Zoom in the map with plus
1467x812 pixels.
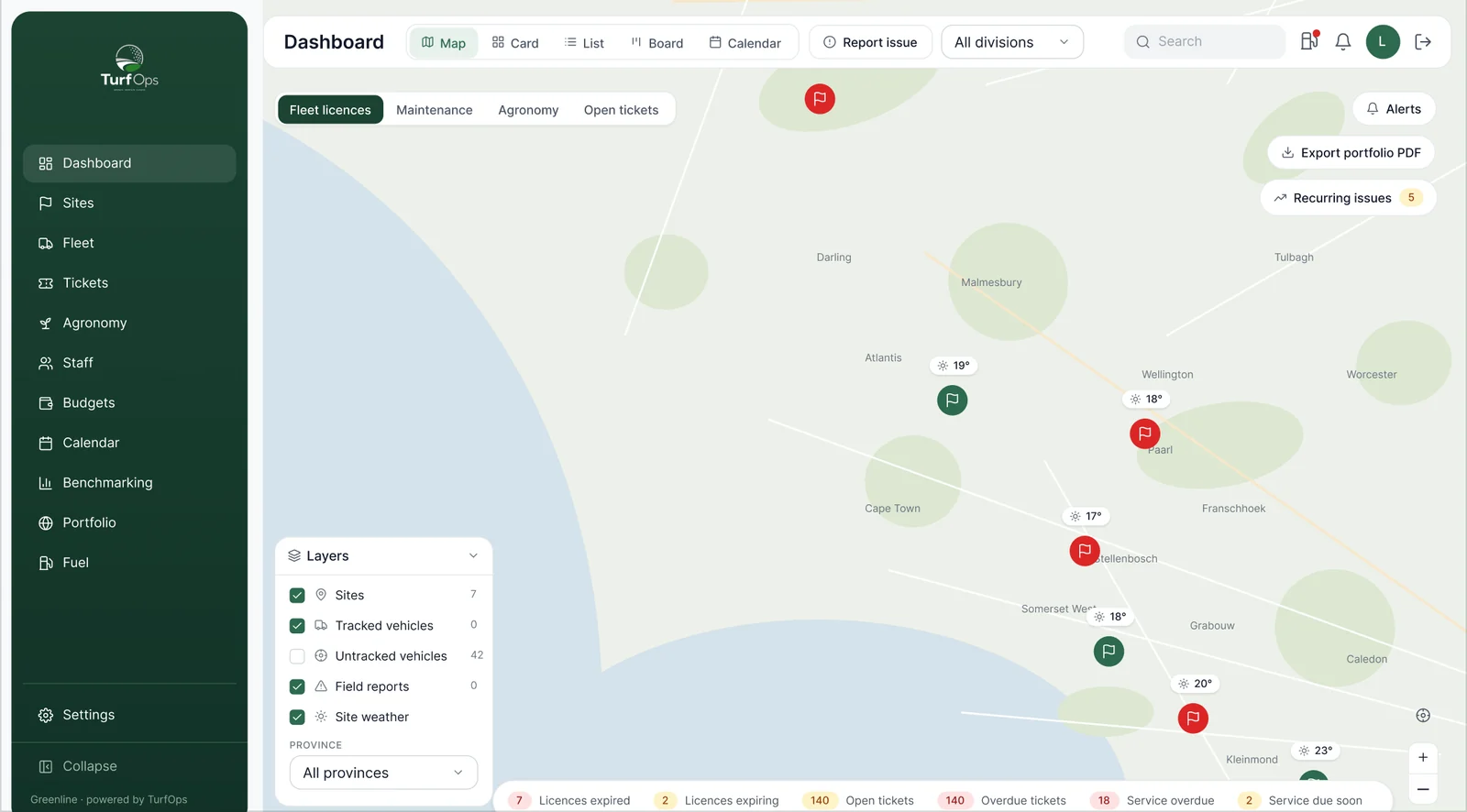point(1423,757)
